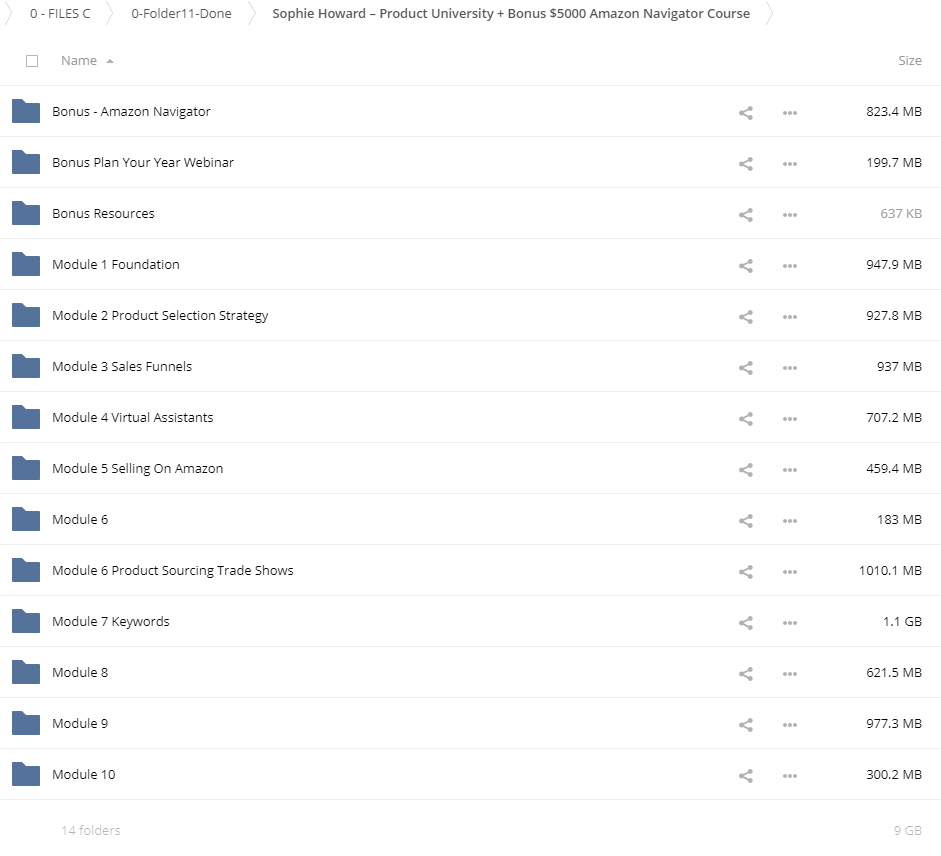The image size is (941, 856).
Task: Navigate to 0-Folder11-Done breadcrumb
Action: [181, 14]
